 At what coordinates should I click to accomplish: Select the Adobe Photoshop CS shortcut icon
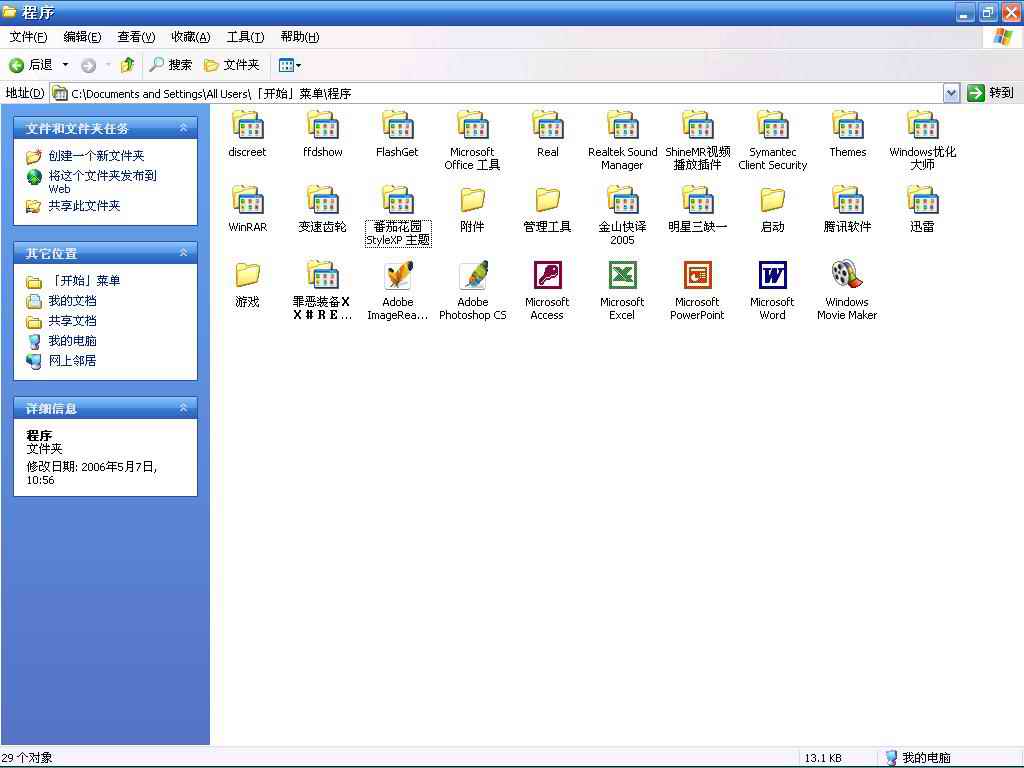click(x=472, y=276)
